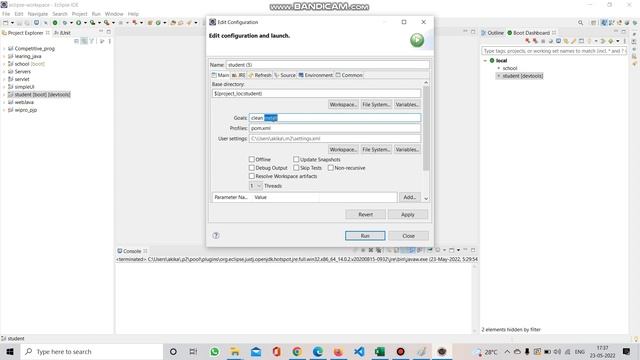Open Google Chrome from the taskbar
Screen dimensions: 640x360
tap(297, 351)
